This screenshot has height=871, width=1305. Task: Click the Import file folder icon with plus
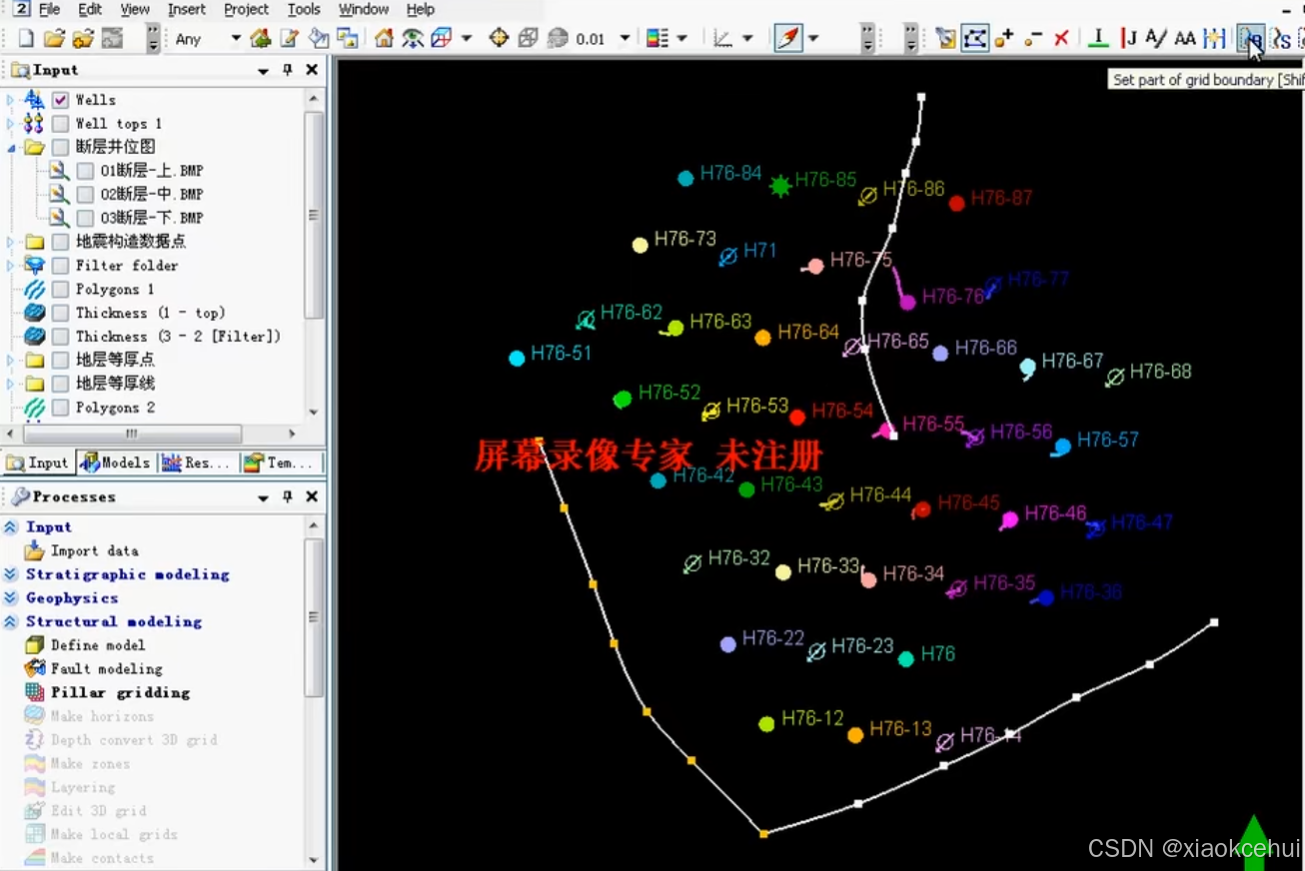[x=83, y=39]
